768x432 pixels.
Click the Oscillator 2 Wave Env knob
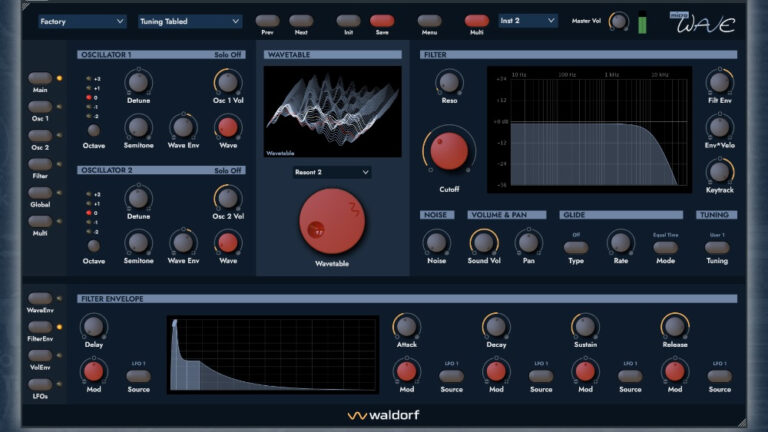(183, 243)
